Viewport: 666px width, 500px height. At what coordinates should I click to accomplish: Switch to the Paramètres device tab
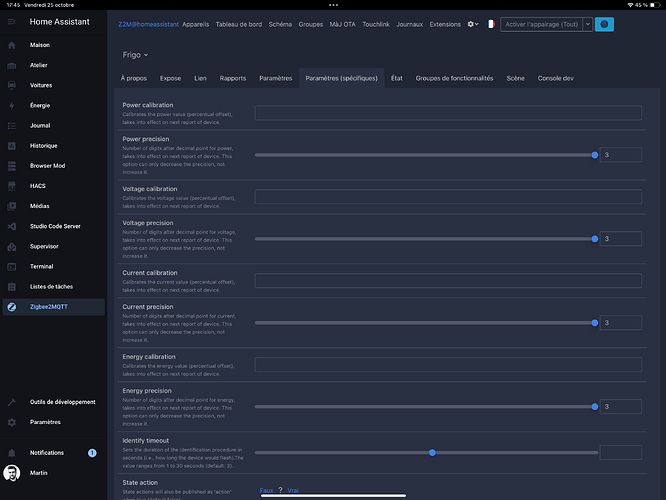pos(276,78)
